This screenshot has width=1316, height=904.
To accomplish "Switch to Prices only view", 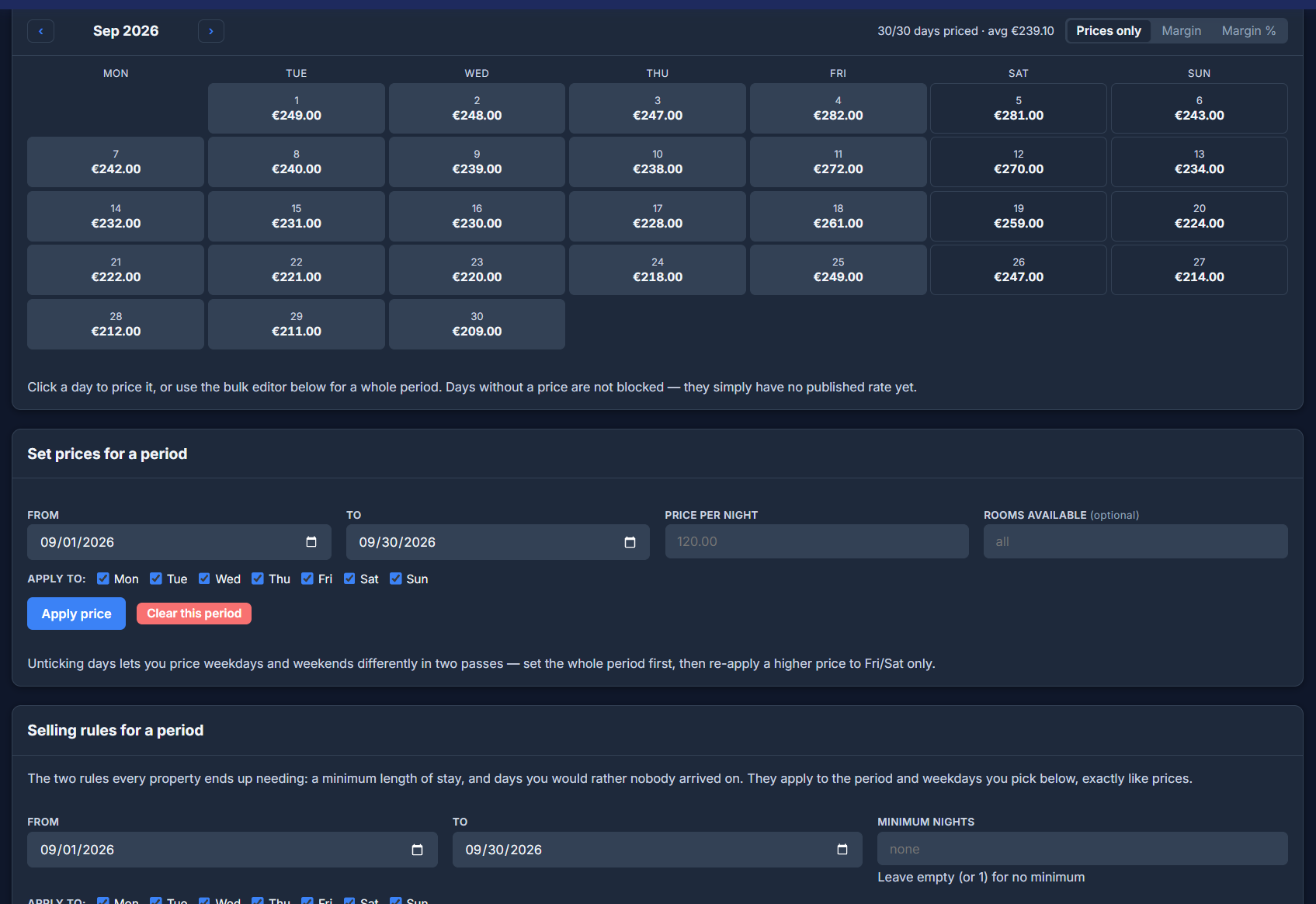I will 1109,31.
